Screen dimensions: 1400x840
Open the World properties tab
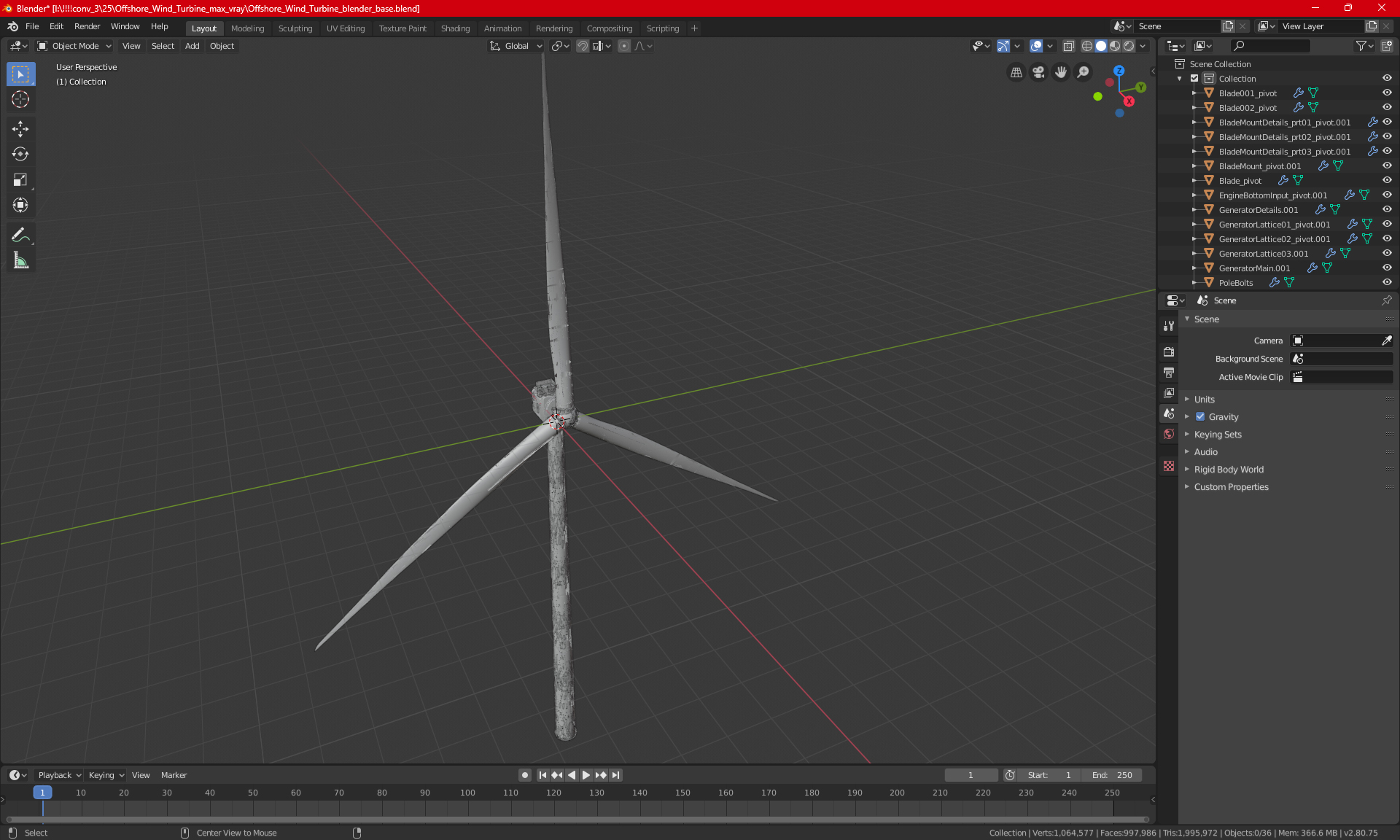1169,434
